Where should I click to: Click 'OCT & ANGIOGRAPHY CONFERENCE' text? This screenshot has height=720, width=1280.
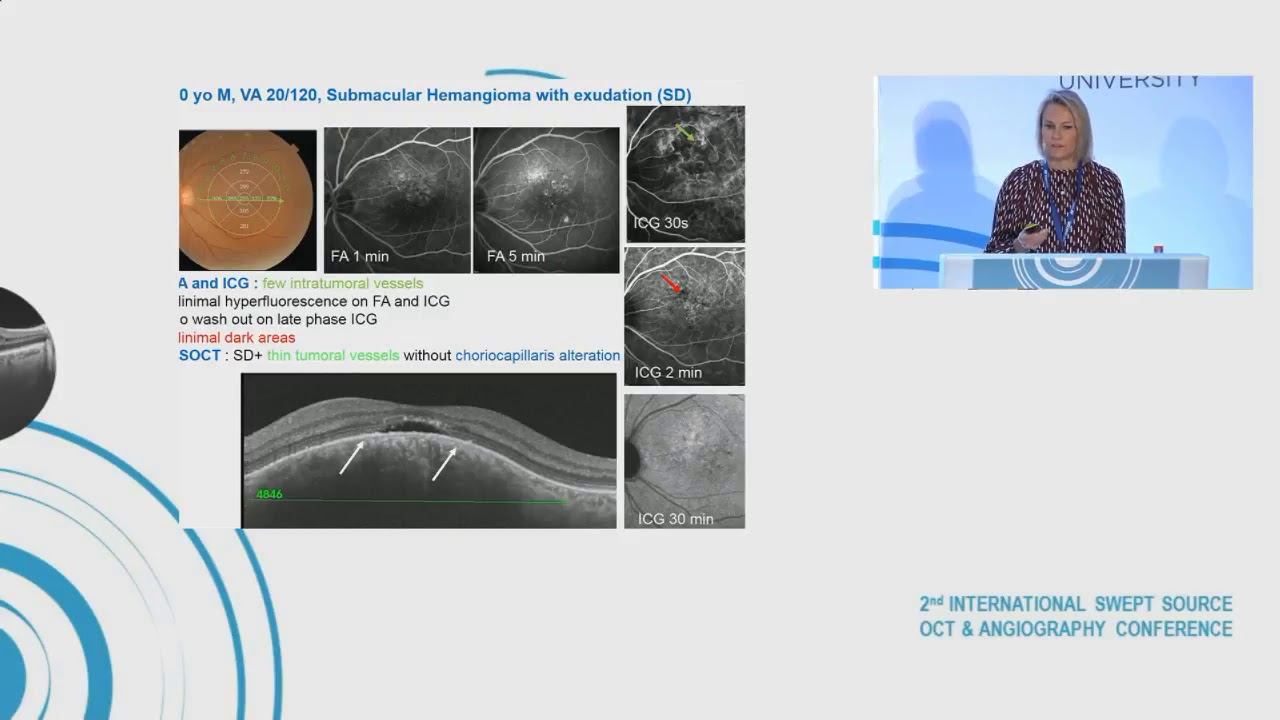point(1076,629)
